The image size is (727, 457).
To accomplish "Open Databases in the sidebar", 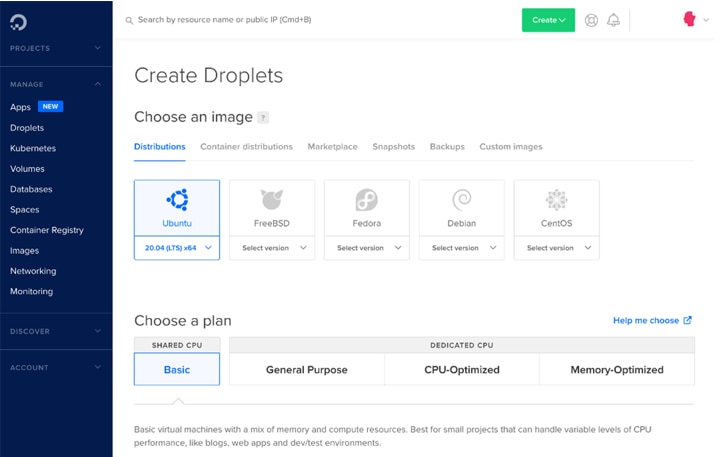I will pyautogui.click(x=31, y=189).
